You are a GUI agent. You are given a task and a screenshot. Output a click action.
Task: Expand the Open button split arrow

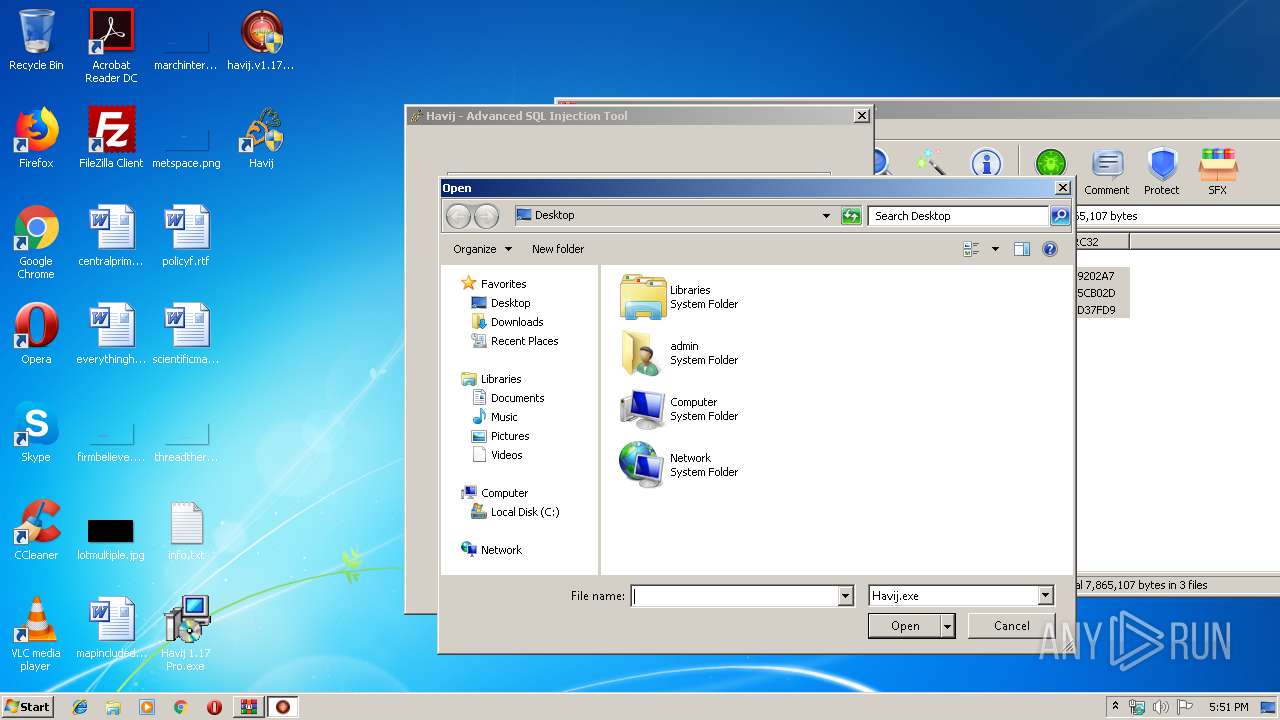tap(948, 626)
